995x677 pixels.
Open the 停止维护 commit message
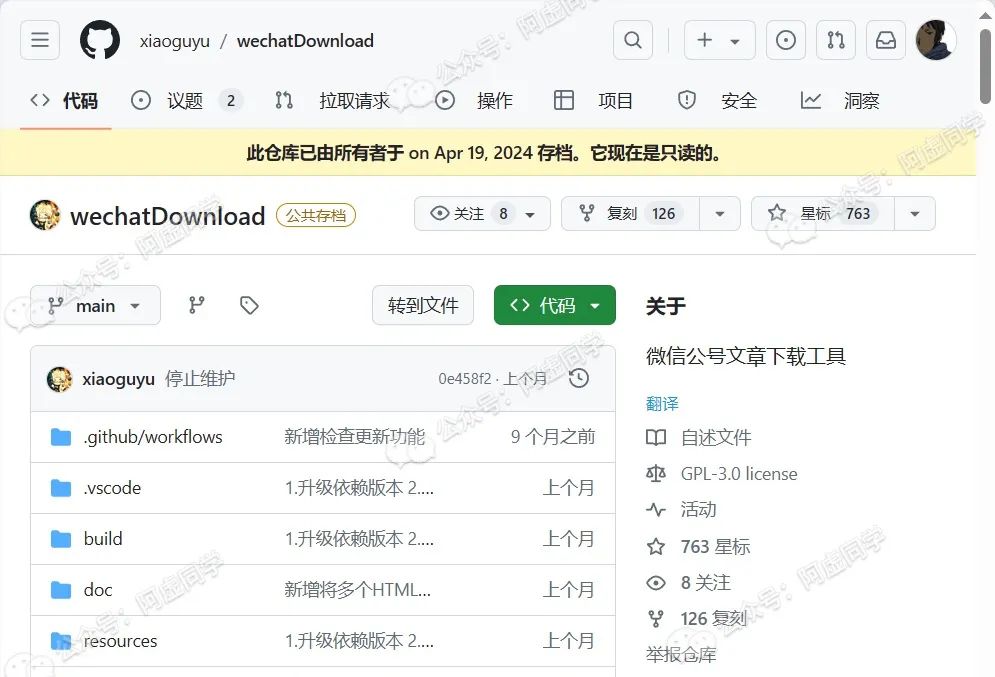[200, 379]
